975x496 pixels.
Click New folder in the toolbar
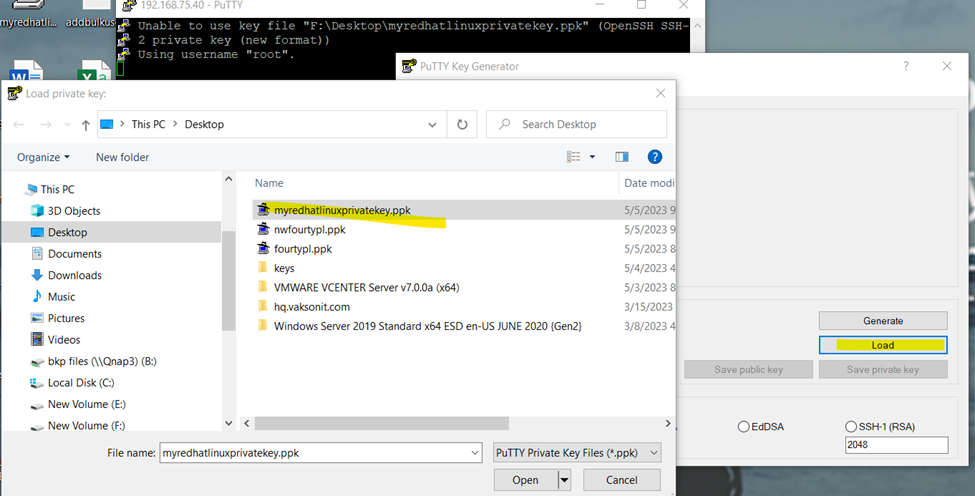122,157
